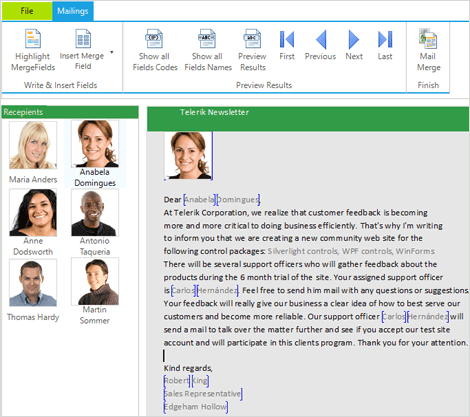Image resolution: width=470 pixels, height=417 pixels.
Task: Open the File tab
Action: point(27,11)
